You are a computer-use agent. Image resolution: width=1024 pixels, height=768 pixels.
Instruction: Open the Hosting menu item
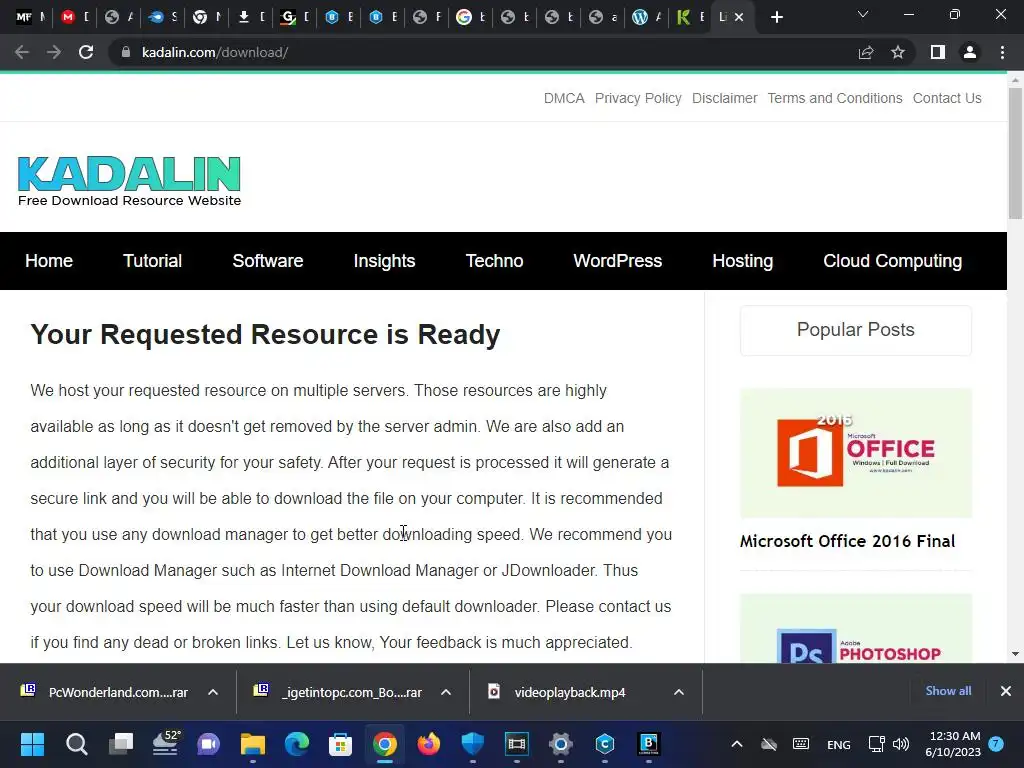pos(743,261)
